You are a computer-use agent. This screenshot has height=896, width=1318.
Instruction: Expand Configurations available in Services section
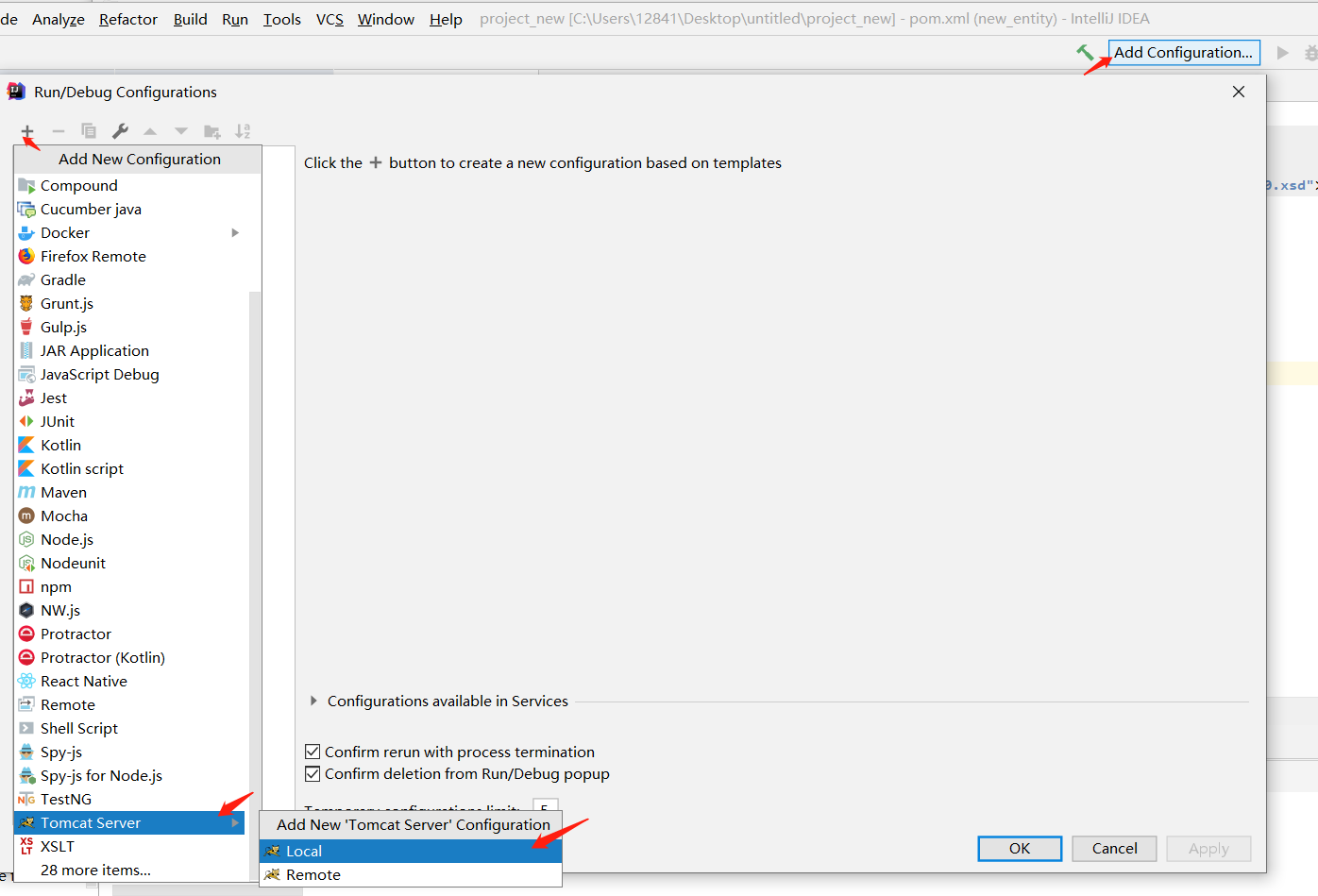[313, 701]
